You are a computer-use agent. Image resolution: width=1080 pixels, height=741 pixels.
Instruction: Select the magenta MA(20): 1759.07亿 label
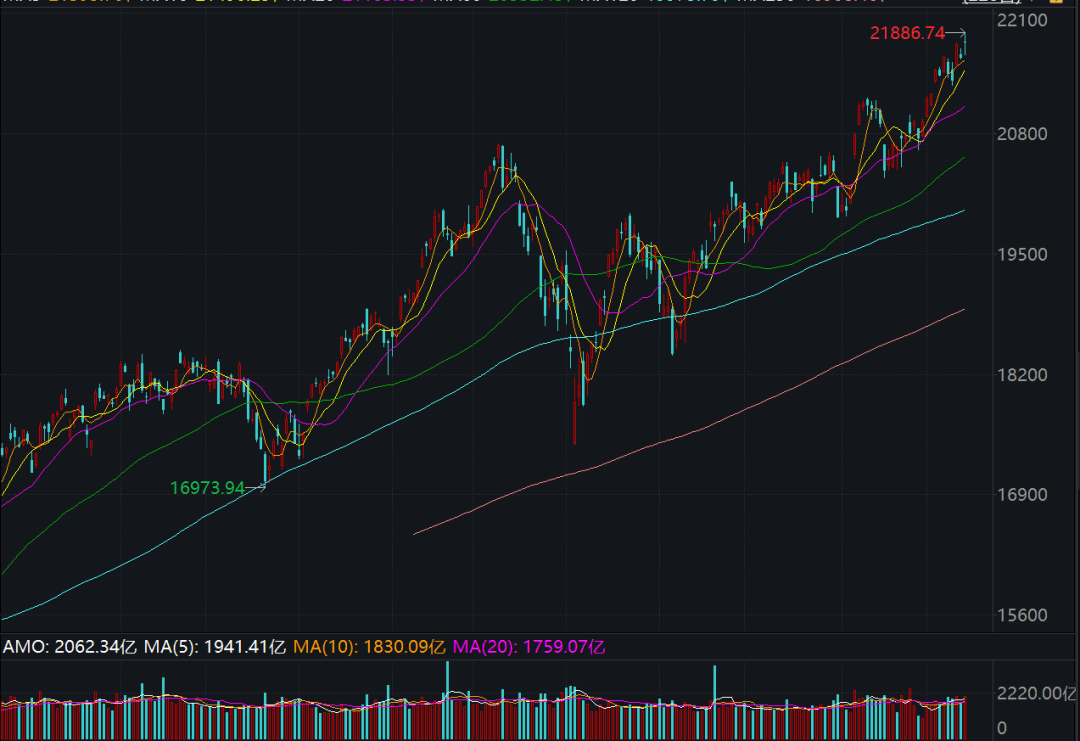pyautogui.click(x=529, y=647)
